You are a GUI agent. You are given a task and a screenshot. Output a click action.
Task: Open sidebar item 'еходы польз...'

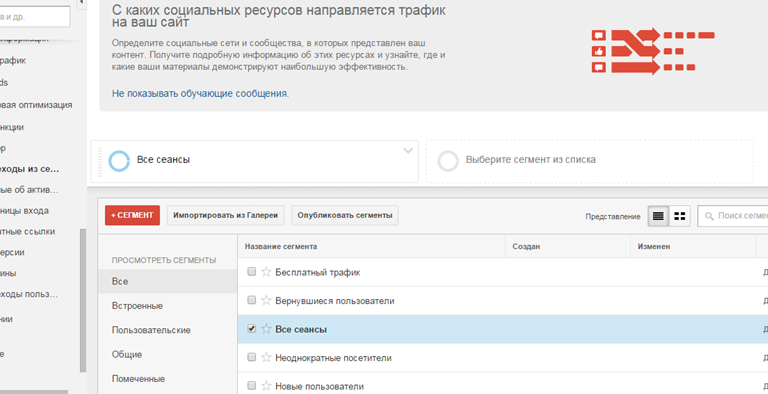tap(29, 294)
